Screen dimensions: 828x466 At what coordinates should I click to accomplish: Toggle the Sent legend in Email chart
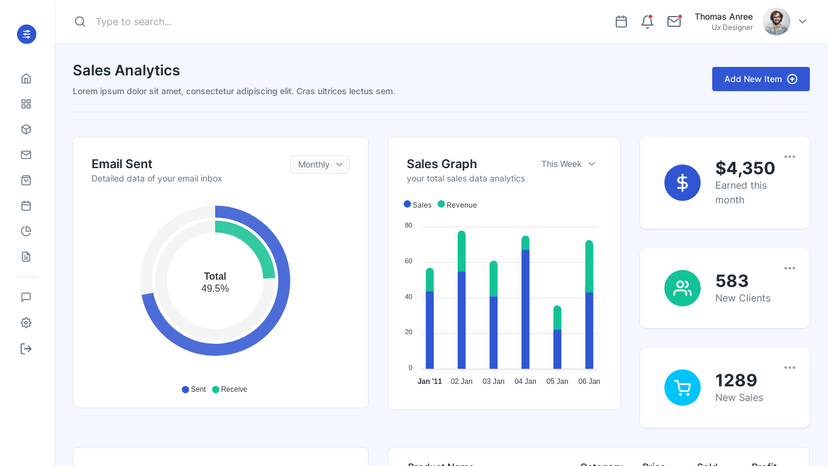194,389
